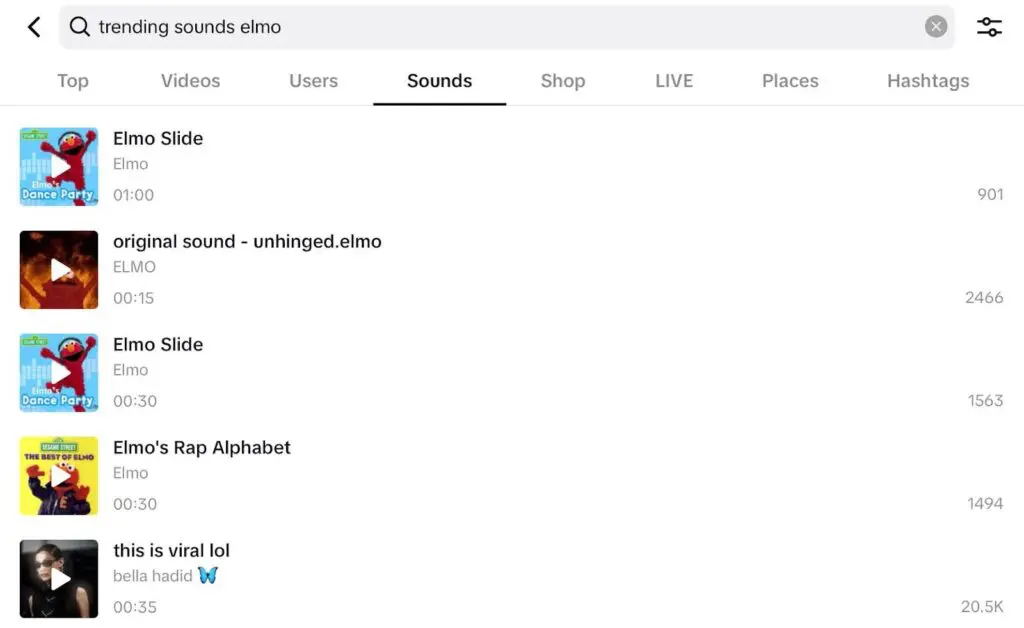Switch to the Top results tab

tap(72, 81)
